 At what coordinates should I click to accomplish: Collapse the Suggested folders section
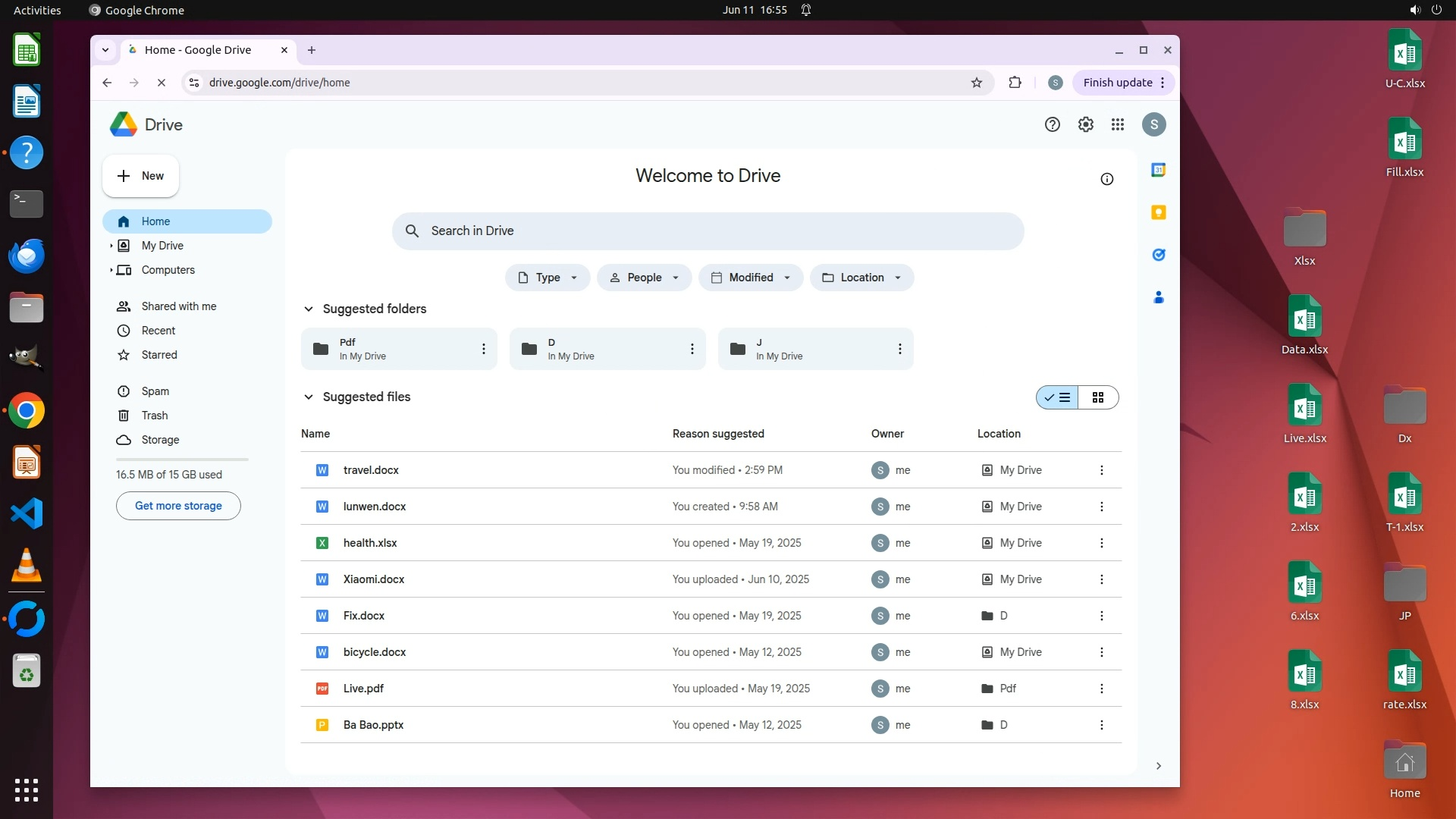[308, 309]
